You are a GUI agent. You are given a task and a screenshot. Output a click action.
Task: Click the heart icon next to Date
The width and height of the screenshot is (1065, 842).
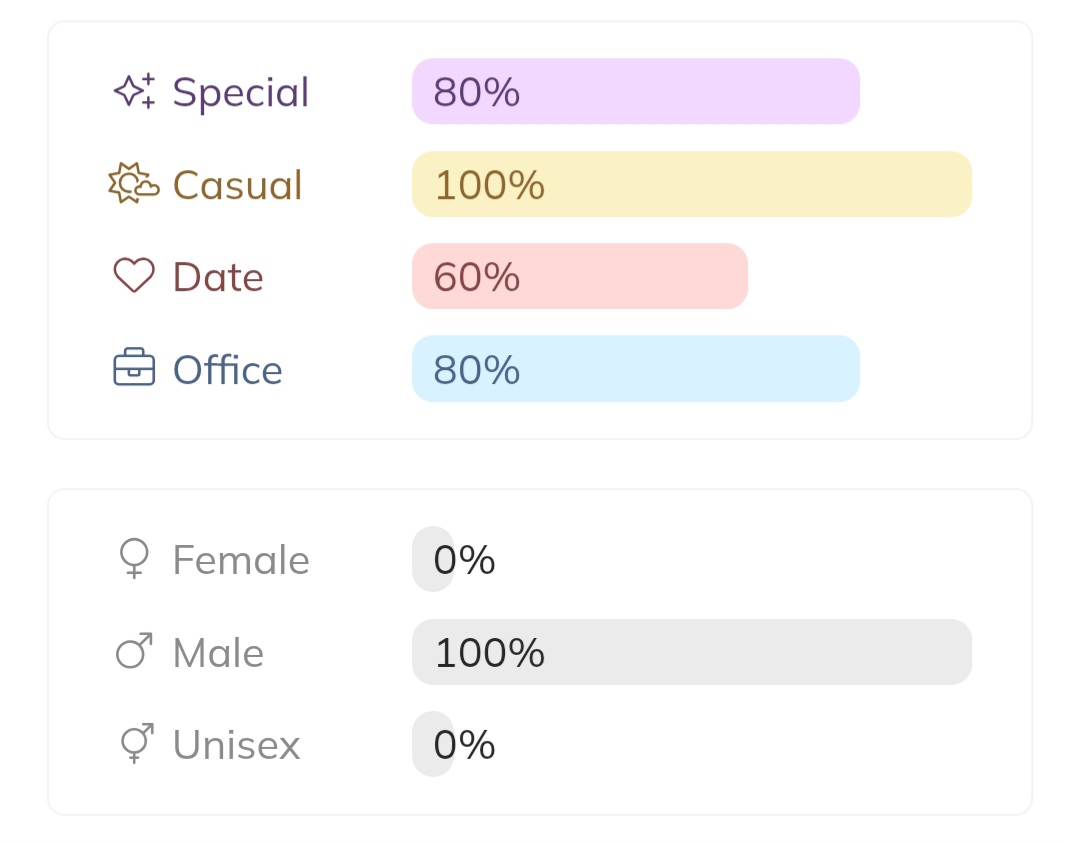tap(134, 276)
